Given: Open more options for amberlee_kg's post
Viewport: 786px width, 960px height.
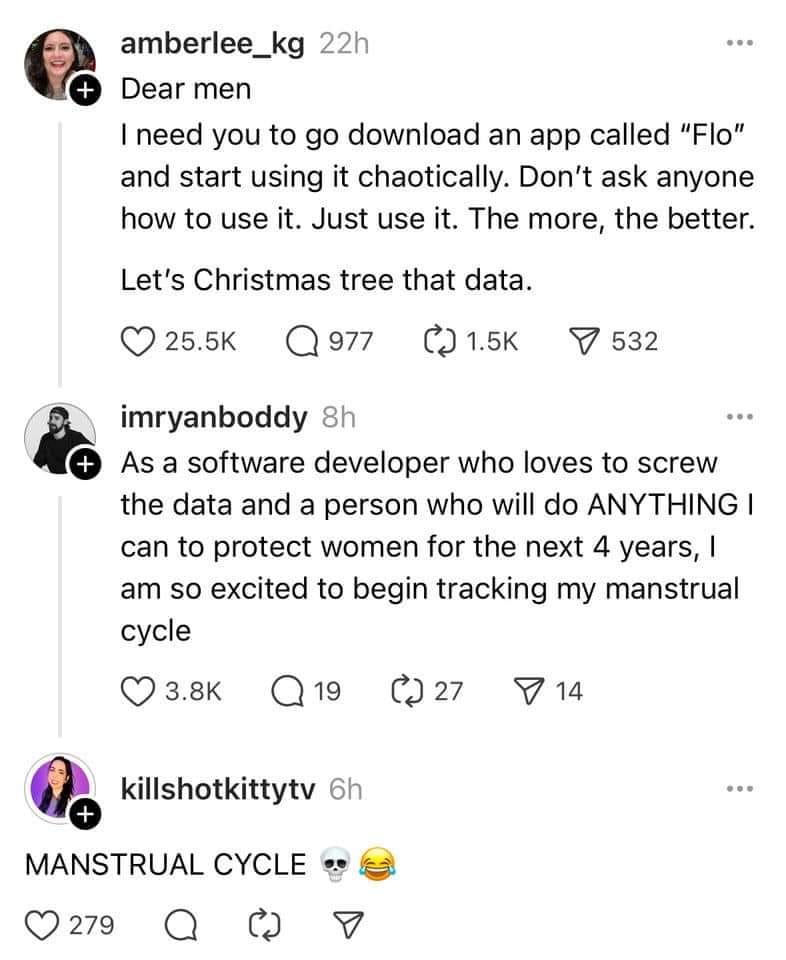Looking at the screenshot, I should (x=738, y=44).
